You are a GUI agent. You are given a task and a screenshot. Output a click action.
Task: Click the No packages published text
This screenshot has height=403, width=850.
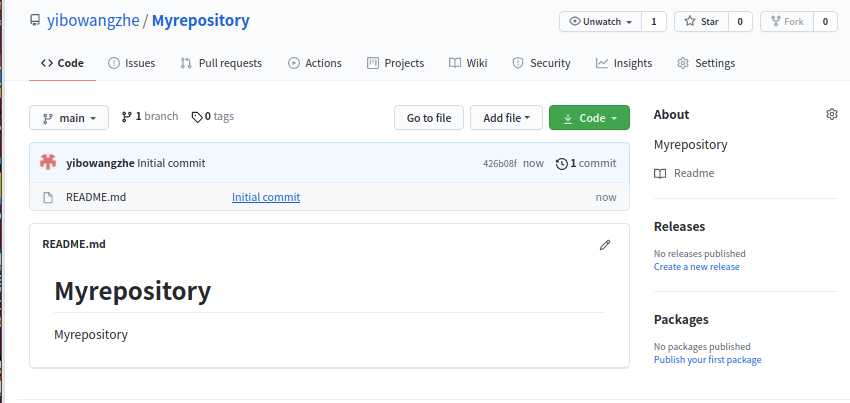tap(702, 347)
